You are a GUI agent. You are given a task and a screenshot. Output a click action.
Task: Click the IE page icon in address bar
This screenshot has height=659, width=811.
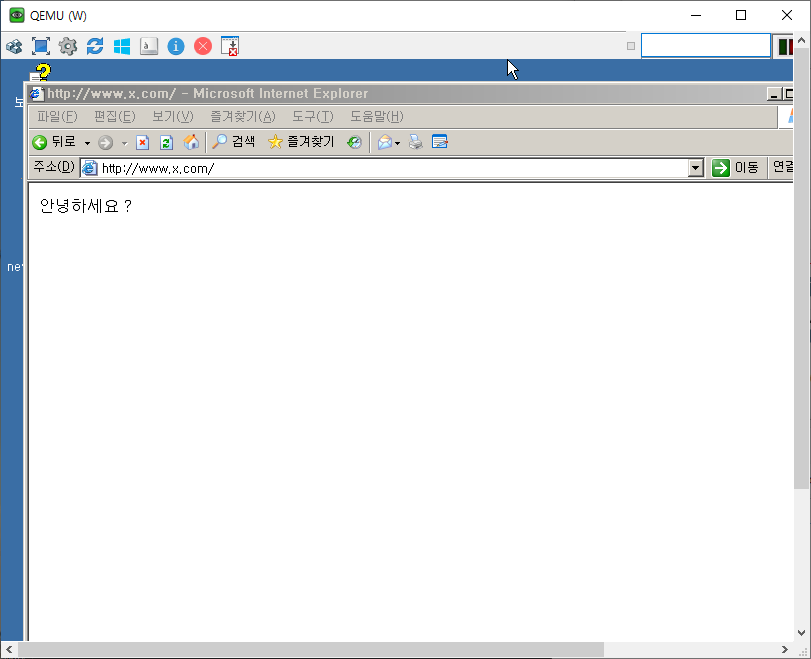pos(90,168)
